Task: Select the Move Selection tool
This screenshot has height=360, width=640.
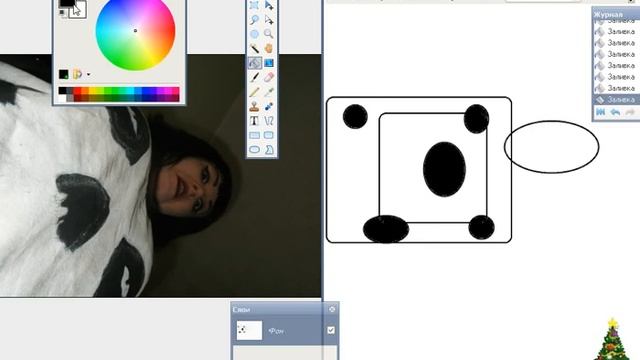Action: [269, 20]
